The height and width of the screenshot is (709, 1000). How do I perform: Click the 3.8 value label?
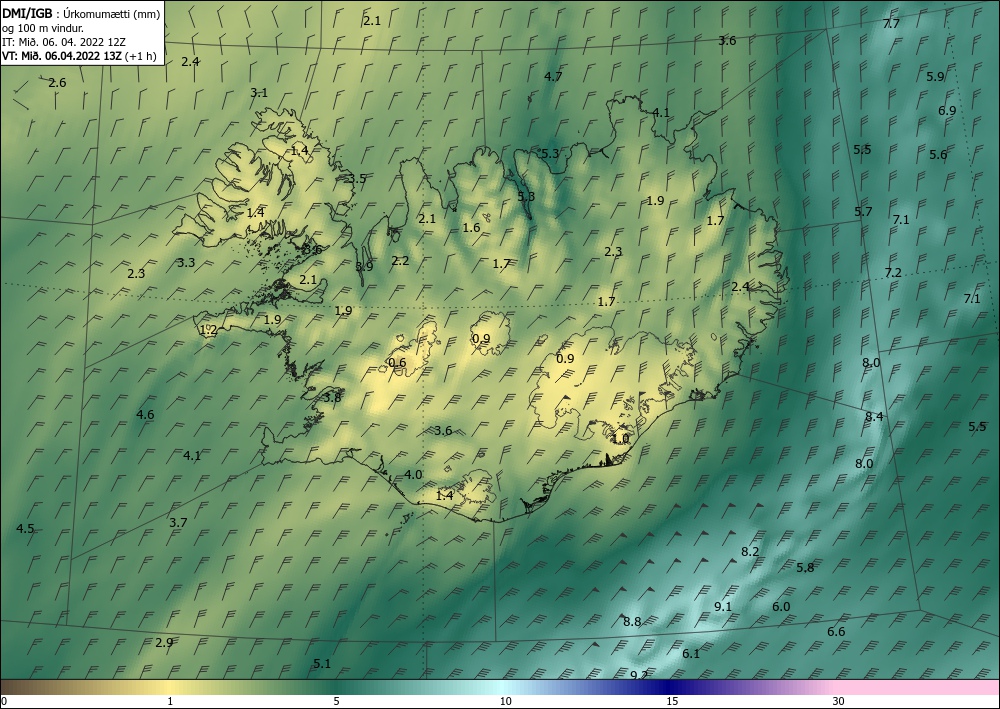tap(333, 397)
